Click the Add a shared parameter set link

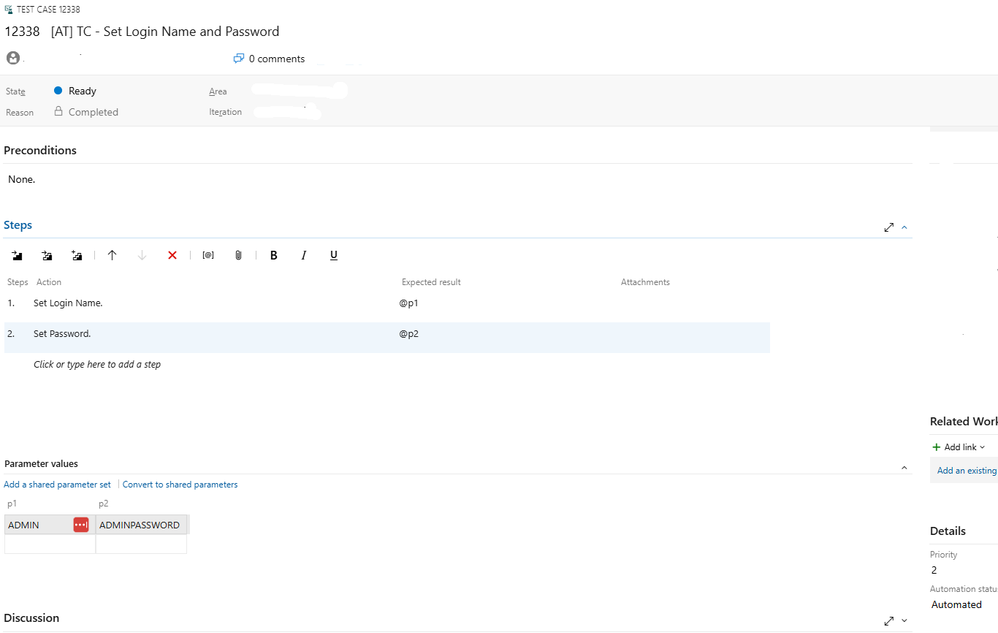[x=57, y=485]
